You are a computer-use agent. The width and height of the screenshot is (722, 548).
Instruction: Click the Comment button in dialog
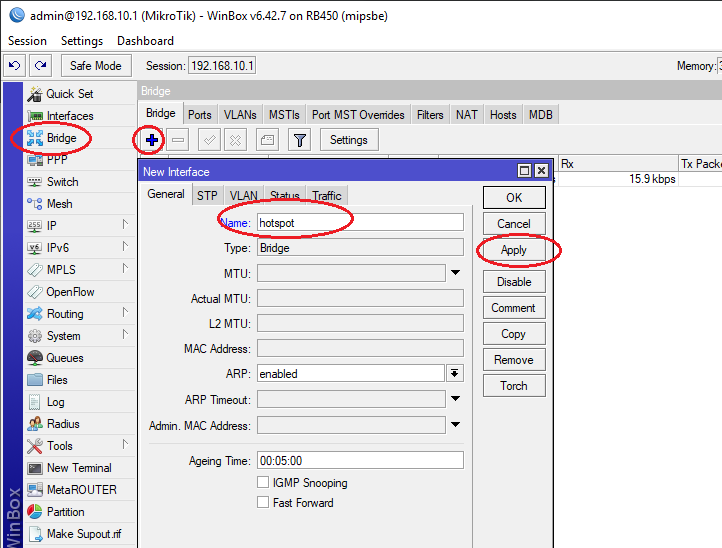(x=514, y=308)
